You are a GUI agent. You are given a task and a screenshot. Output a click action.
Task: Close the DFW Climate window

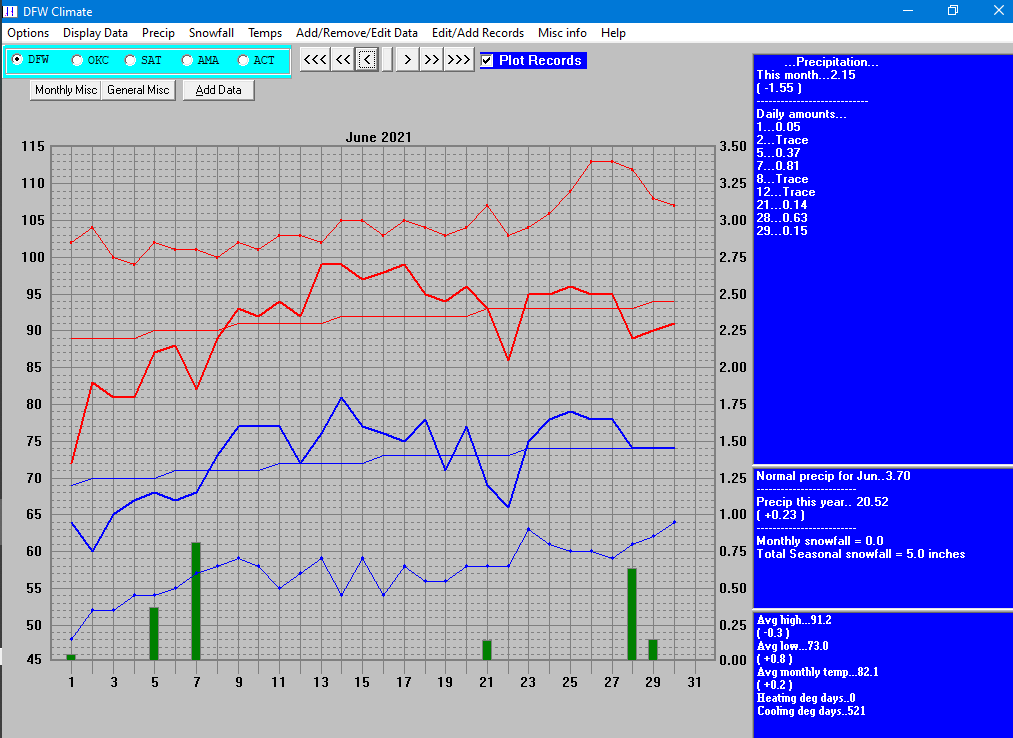[998, 11]
